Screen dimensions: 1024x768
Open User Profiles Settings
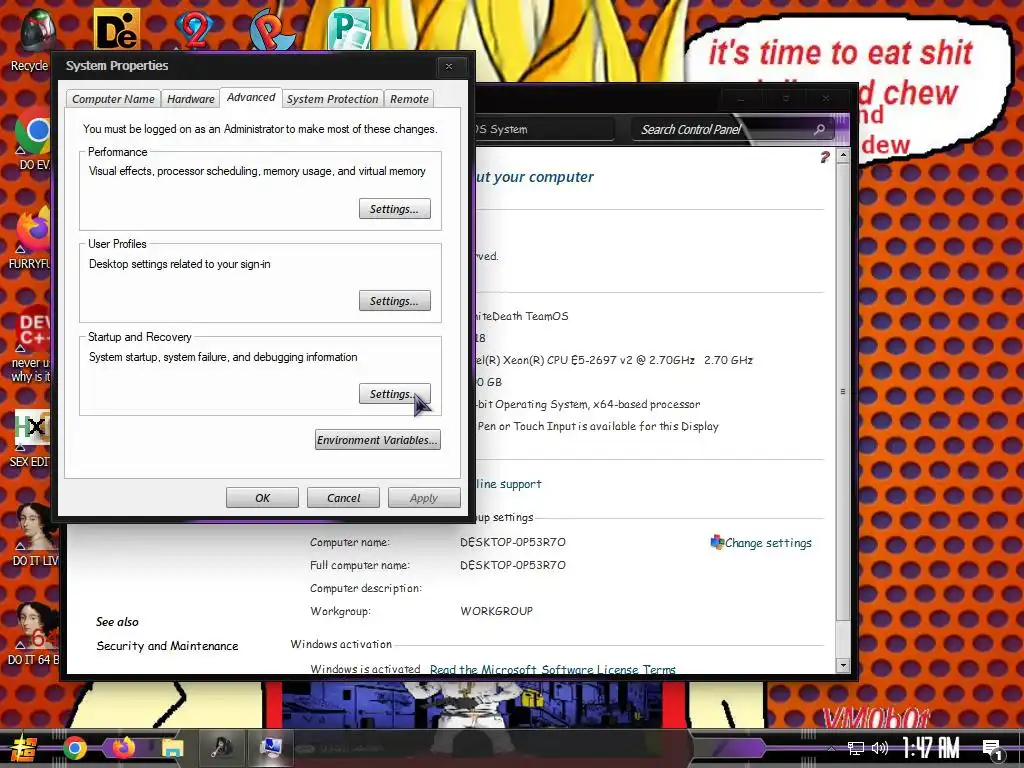click(394, 301)
